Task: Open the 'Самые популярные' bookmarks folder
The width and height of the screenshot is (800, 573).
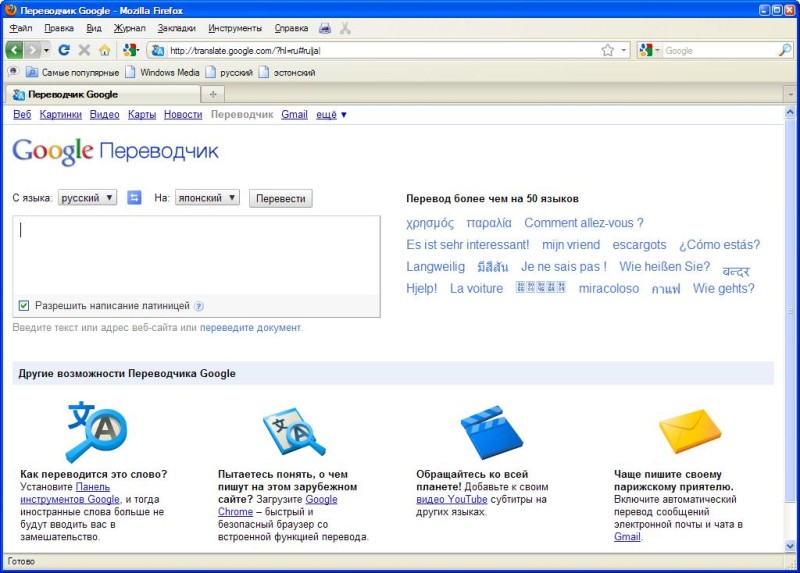Action: (73, 72)
